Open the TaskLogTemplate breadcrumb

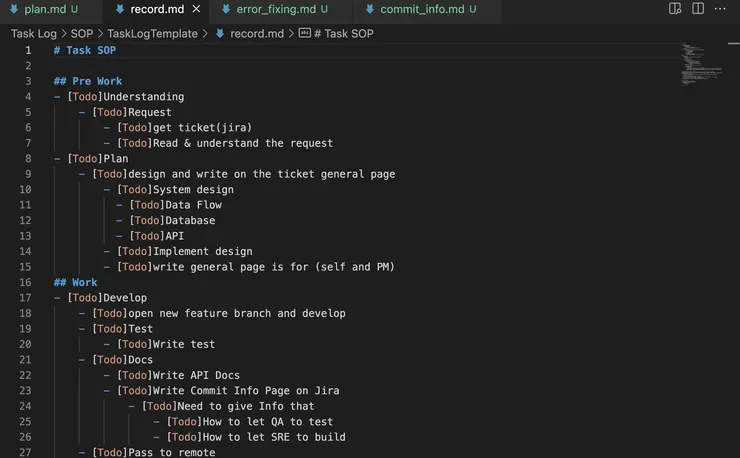(x=152, y=34)
